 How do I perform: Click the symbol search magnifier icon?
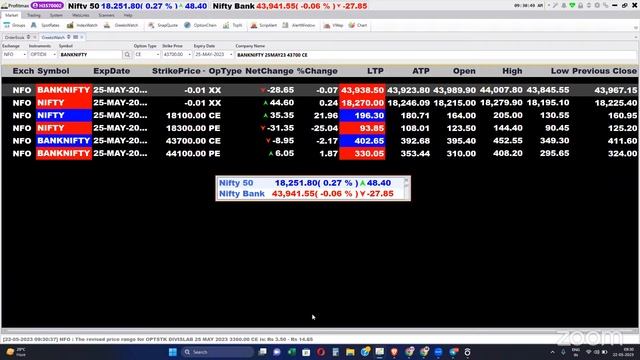tap(127, 54)
